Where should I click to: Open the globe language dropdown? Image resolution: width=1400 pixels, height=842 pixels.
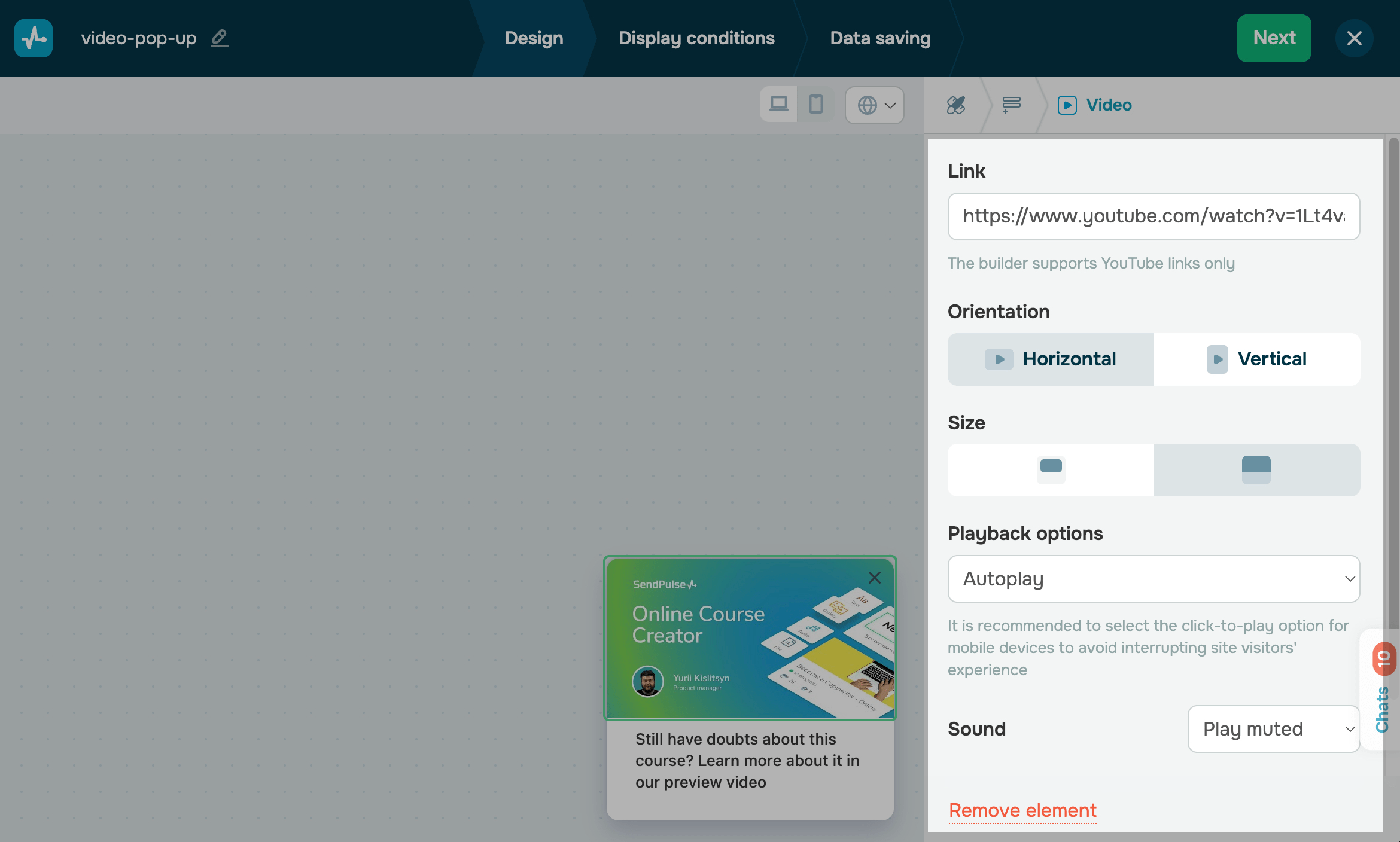pos(875,105)
